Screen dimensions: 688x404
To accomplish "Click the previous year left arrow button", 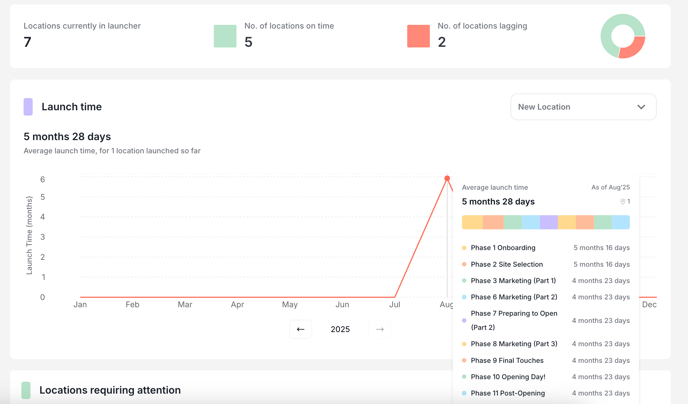I will pos(300,329).
